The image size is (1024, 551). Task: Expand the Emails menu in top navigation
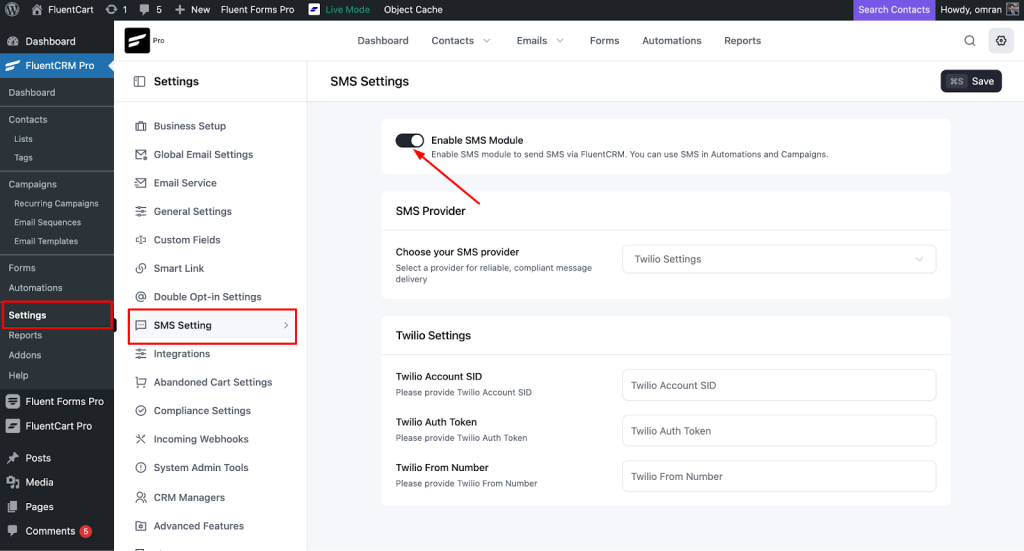(x=540, y=41)
